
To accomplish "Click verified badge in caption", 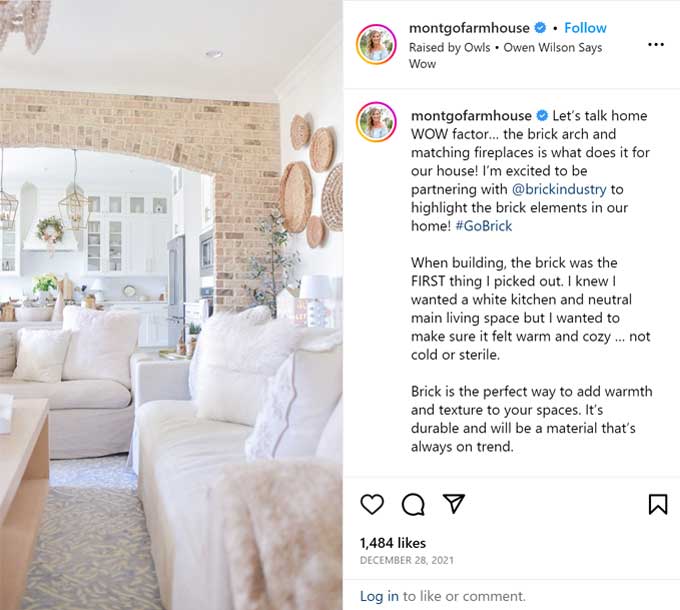I will pos(542,115).
